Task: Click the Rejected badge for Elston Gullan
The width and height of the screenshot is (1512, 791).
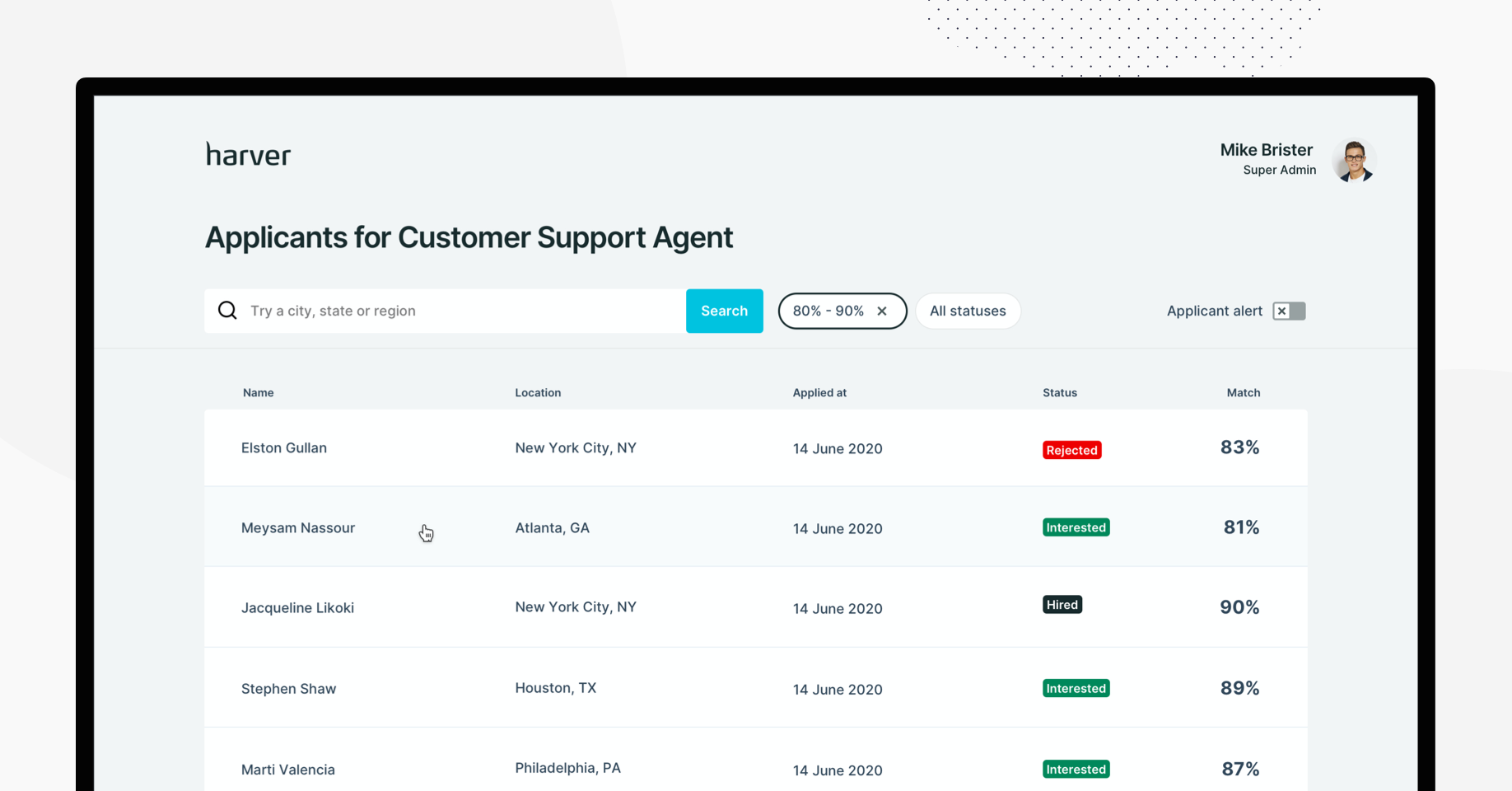Action: pyautogui.click(x=1071, y=450)
